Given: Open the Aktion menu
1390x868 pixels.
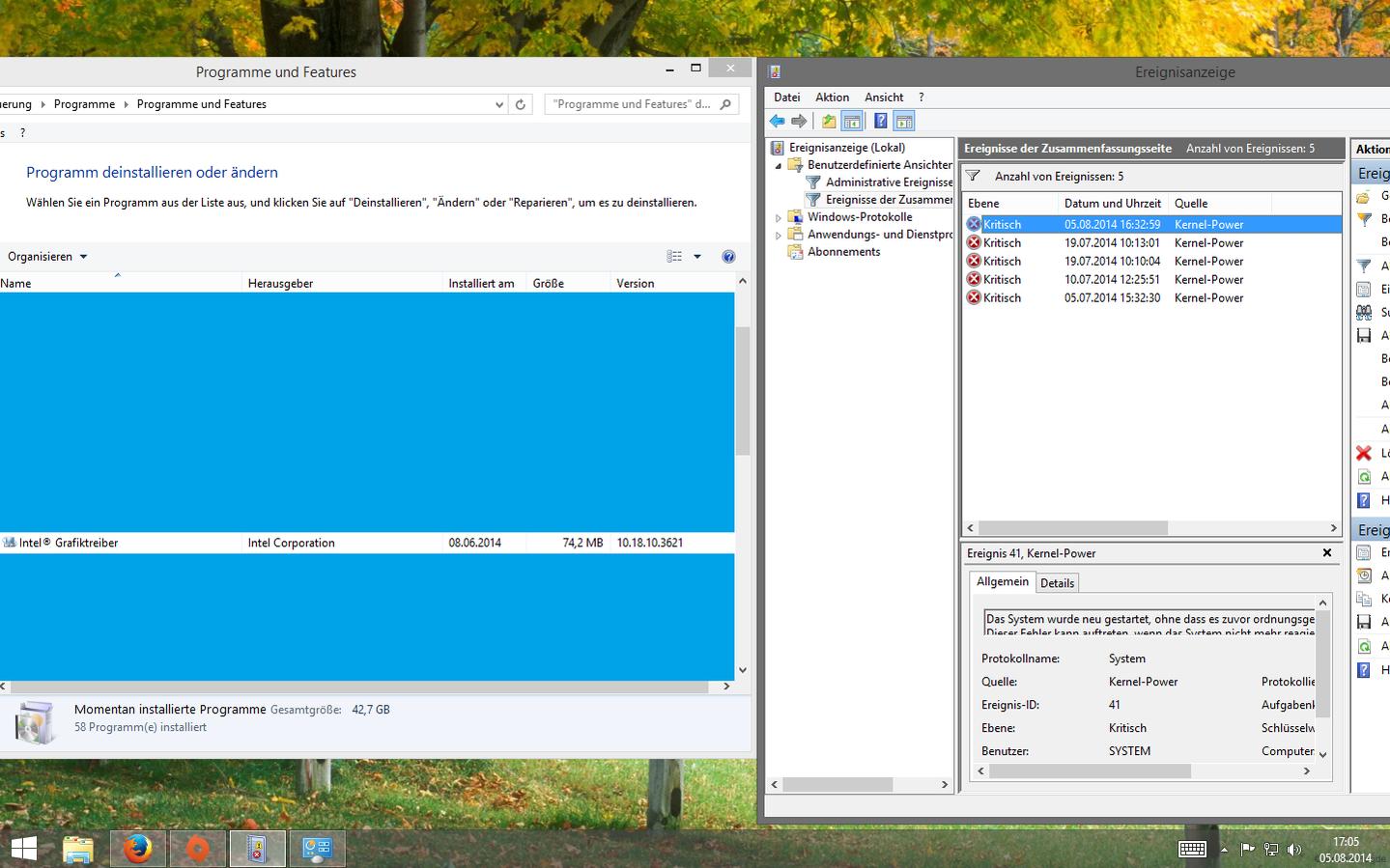Looking at the screenshot, I should [832, 98].
